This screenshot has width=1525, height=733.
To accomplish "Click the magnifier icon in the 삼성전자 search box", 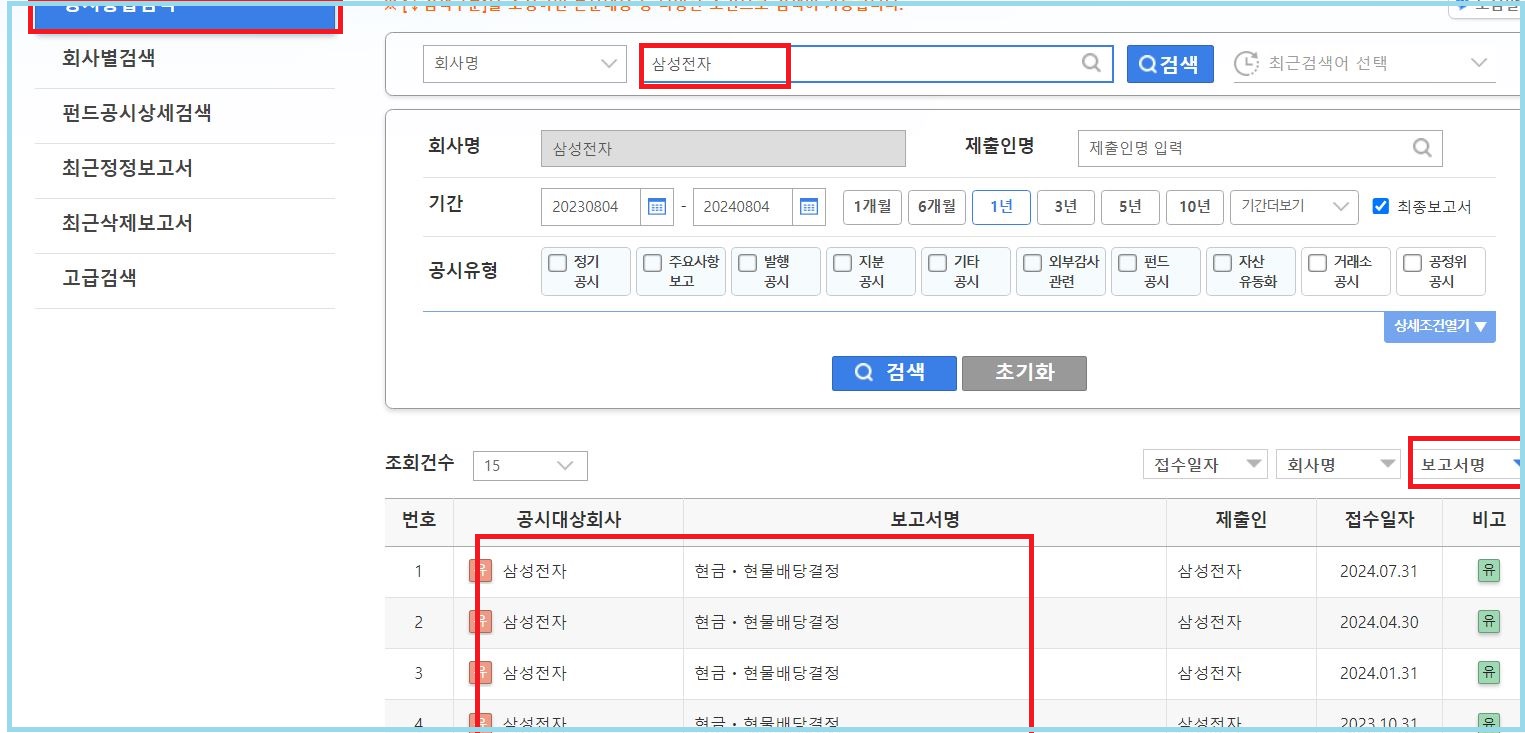I will (1092, 63).
